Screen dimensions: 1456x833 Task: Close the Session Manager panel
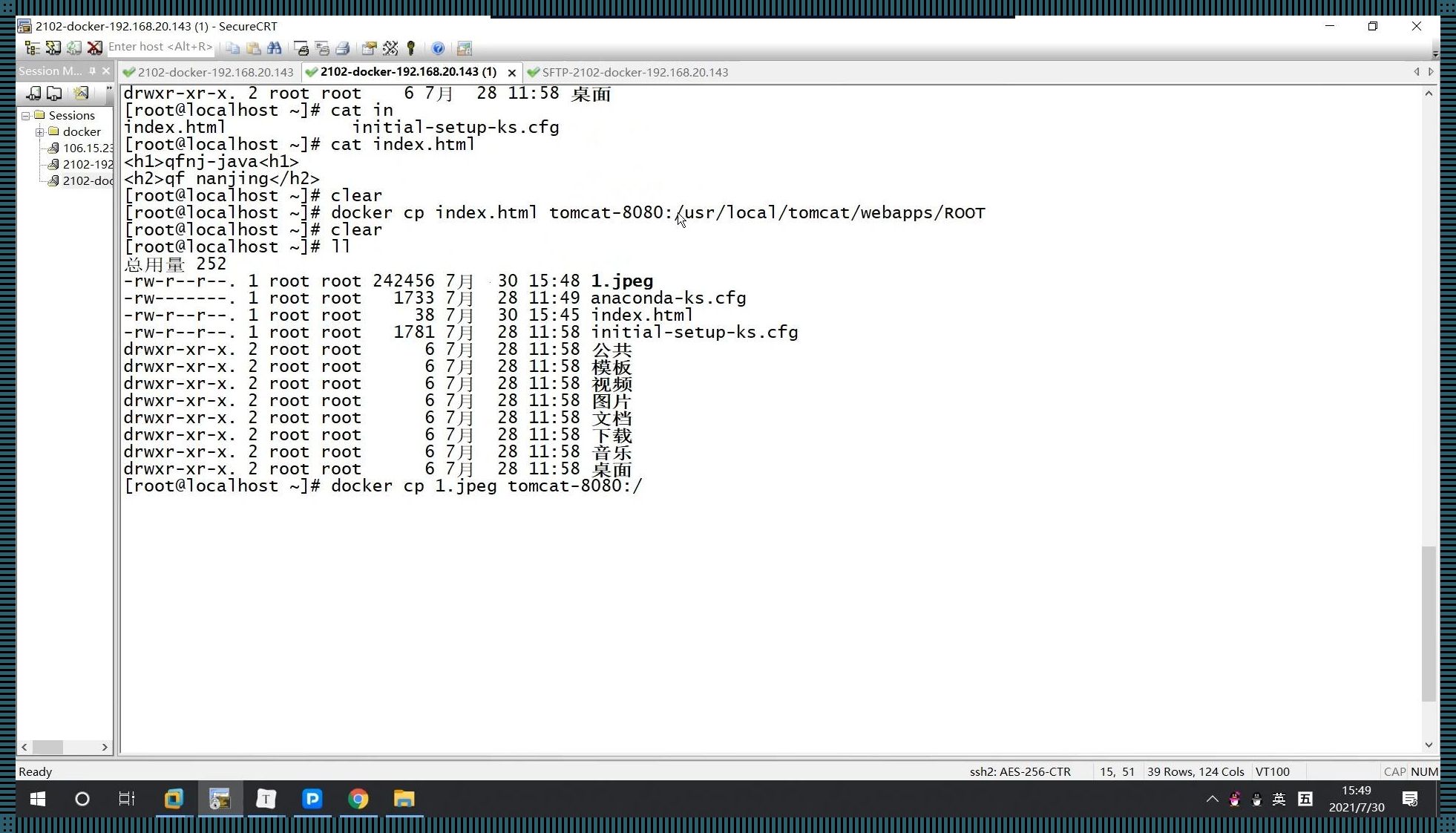pyautogui.click(x=106, y=71)
